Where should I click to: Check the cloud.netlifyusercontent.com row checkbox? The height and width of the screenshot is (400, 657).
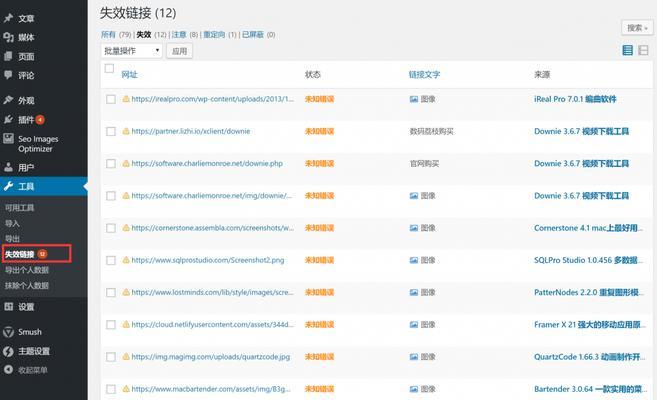click(x=111, y=325)
